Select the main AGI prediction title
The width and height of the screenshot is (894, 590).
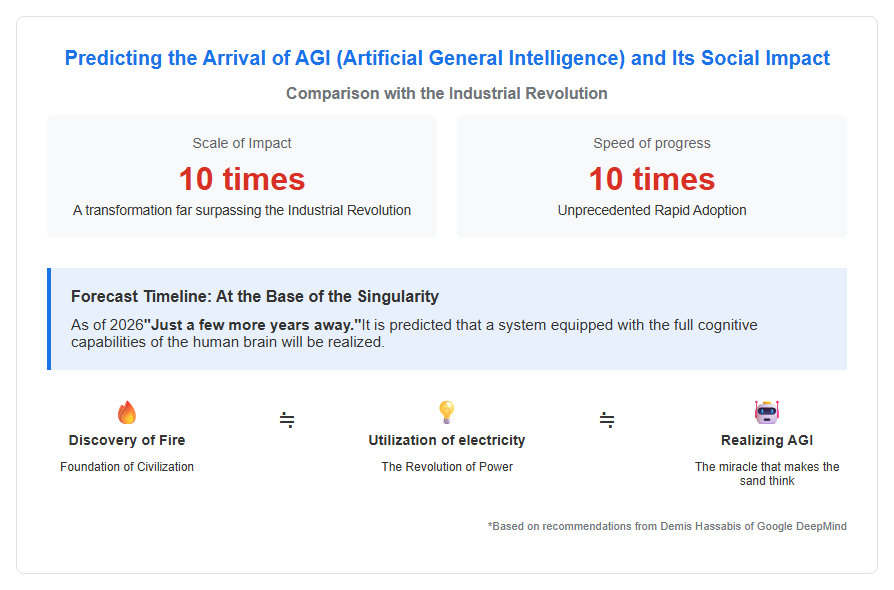[447, 58]
